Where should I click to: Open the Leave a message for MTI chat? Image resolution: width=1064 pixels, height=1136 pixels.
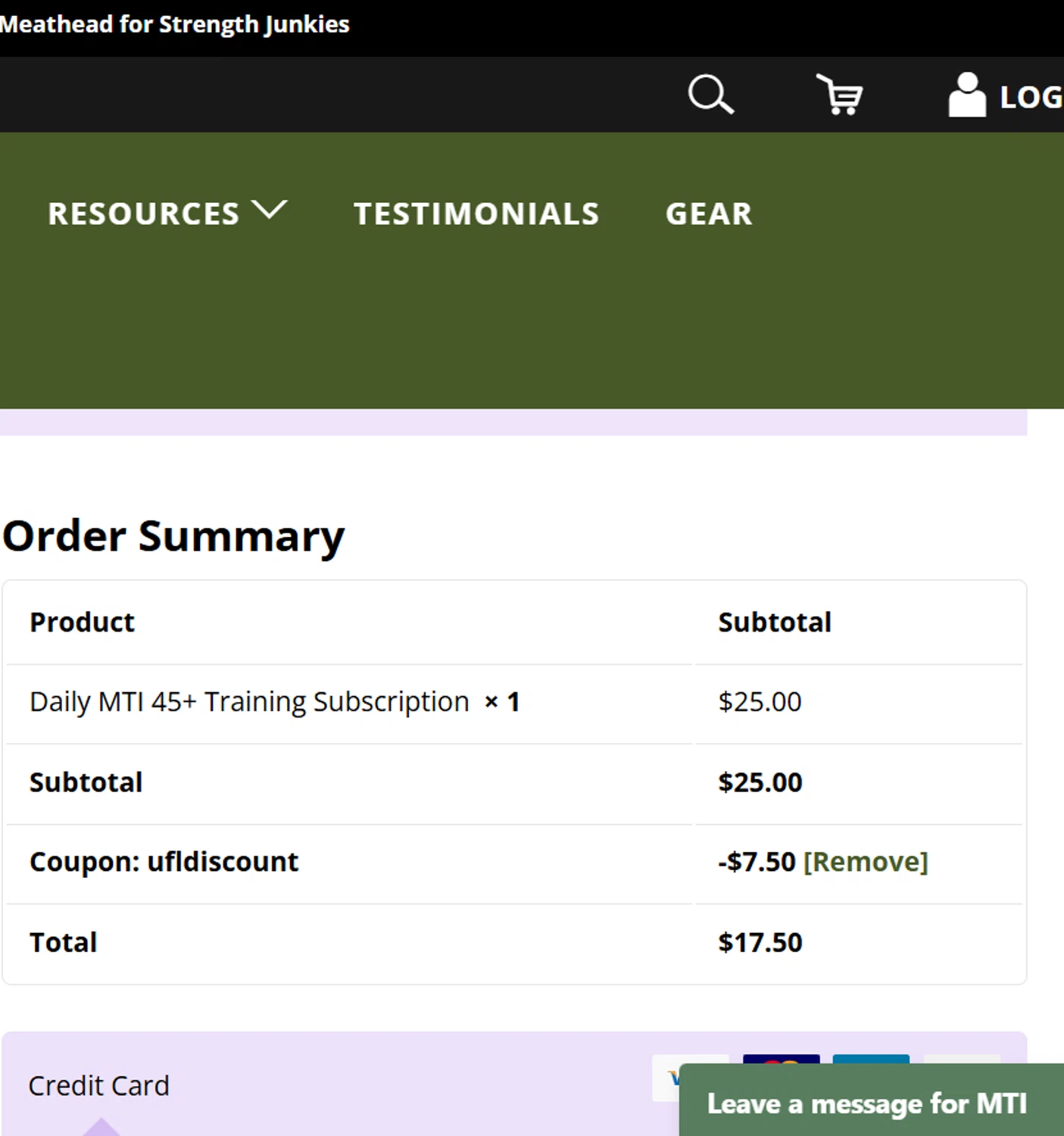coord(866,1103)
